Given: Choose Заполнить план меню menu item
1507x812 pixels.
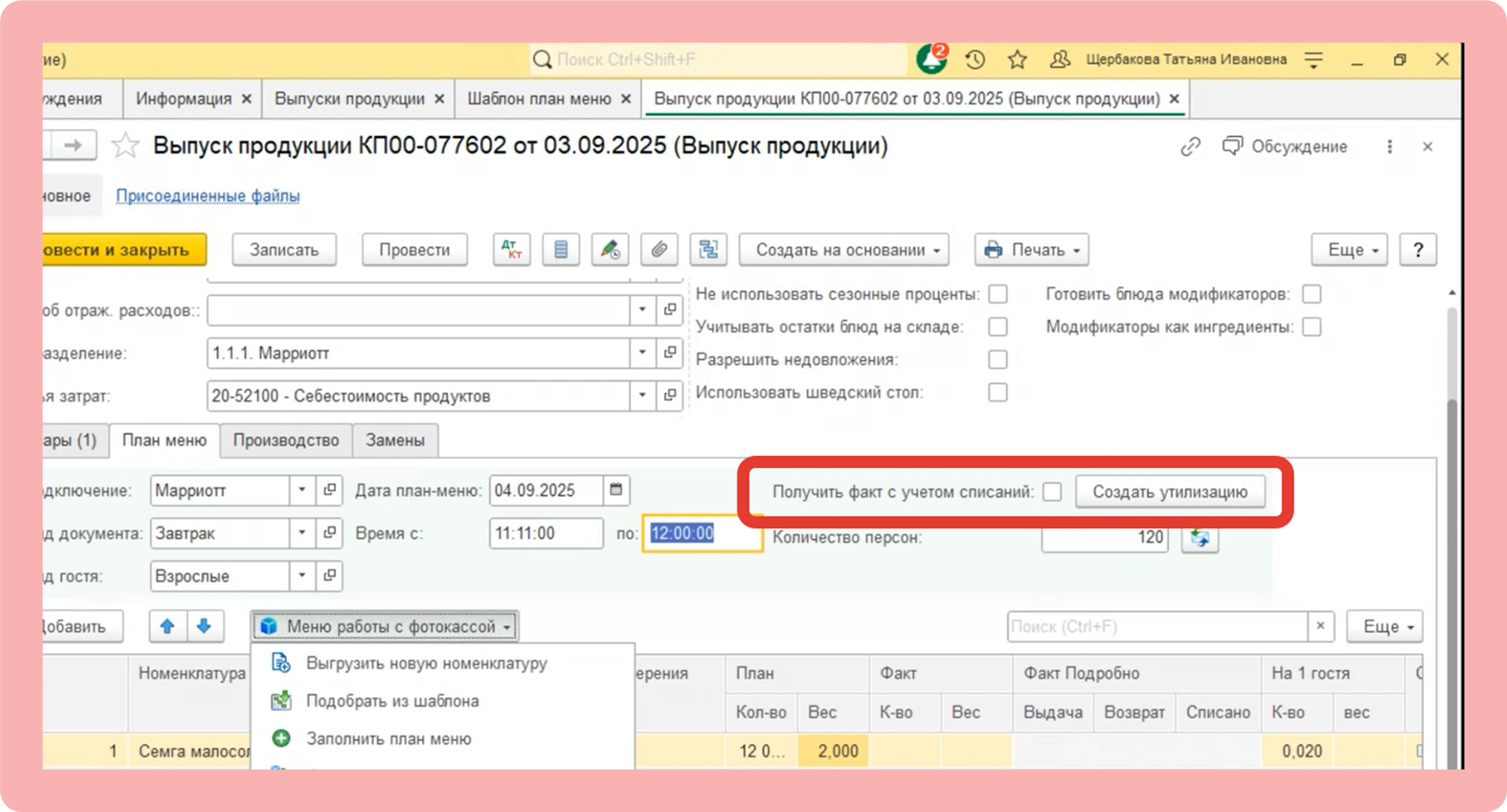Looking at the screenshot, I should point(389,739).
